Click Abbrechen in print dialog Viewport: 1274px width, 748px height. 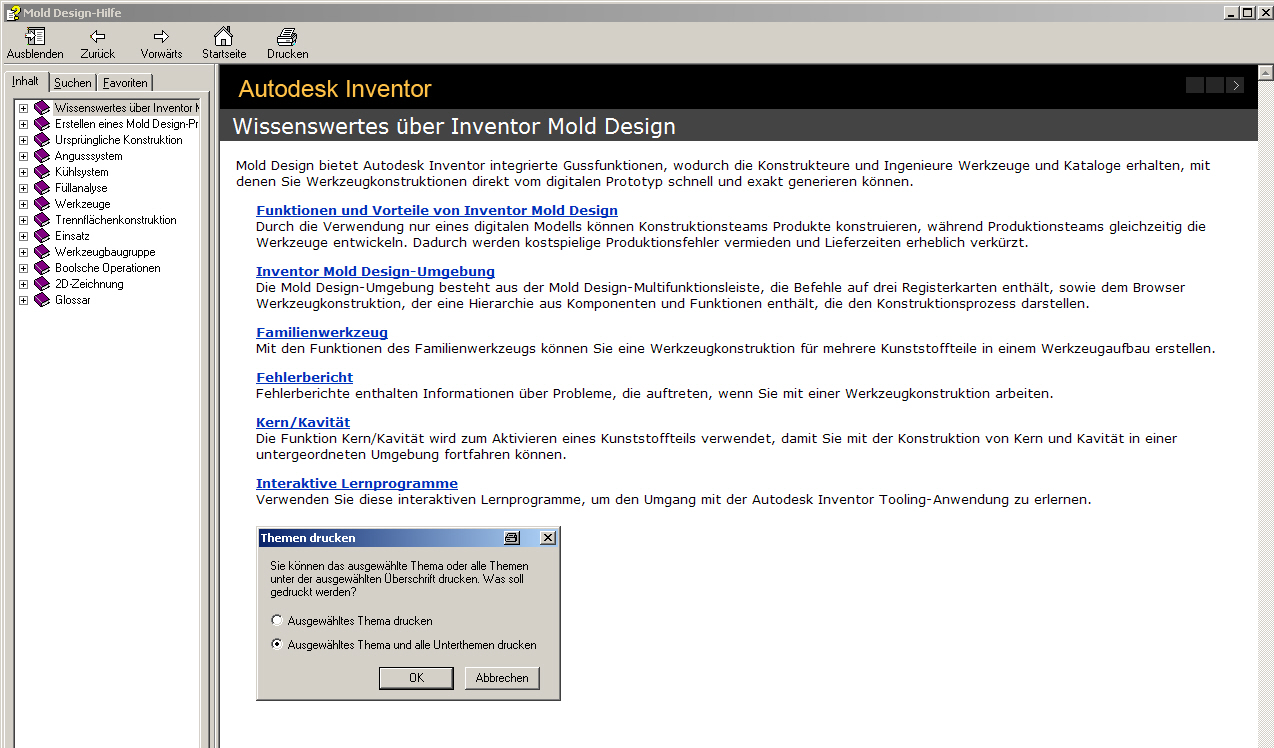(502, 678)
